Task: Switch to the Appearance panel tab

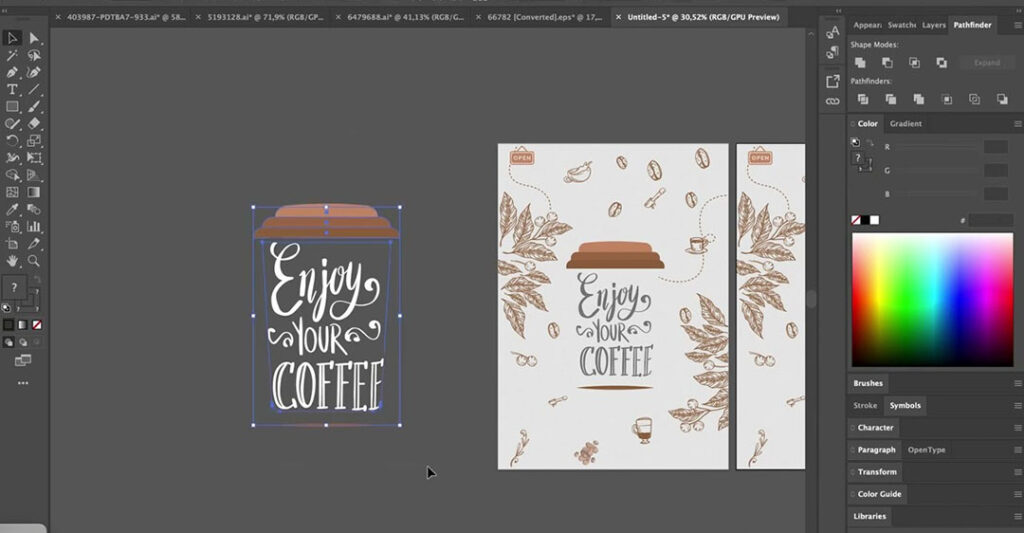Action: click(867, 25)
